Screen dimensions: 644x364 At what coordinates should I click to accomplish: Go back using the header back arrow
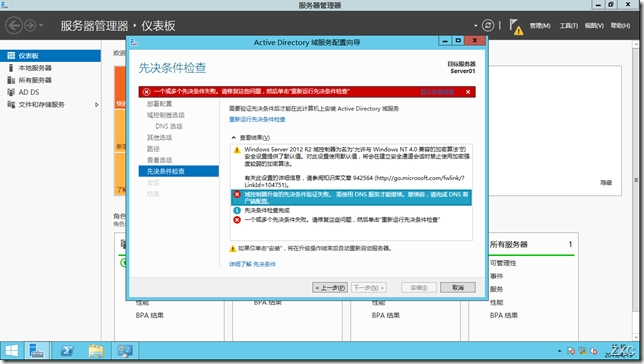coord(13,25)
